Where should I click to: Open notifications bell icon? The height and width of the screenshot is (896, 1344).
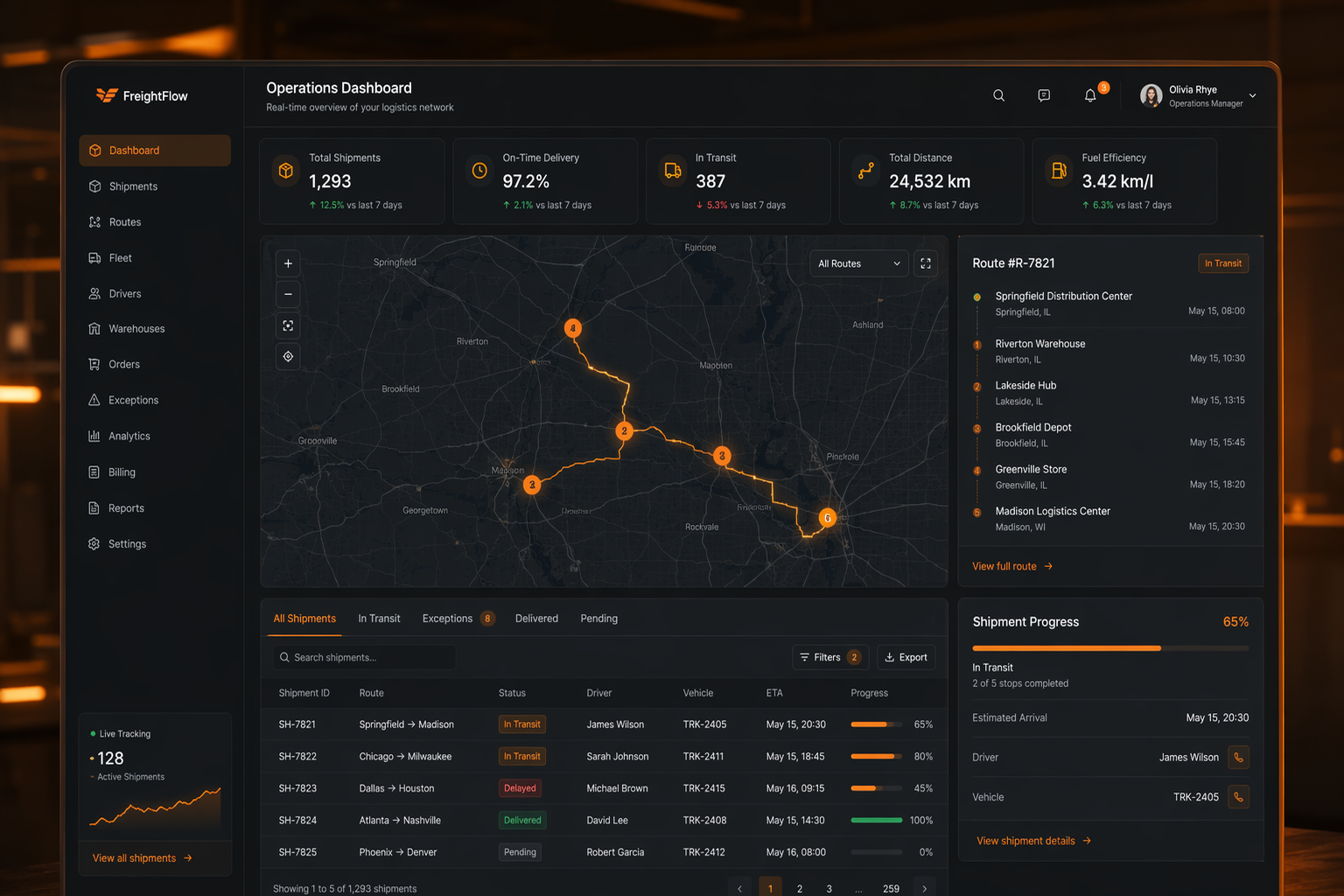[1090, 95]
